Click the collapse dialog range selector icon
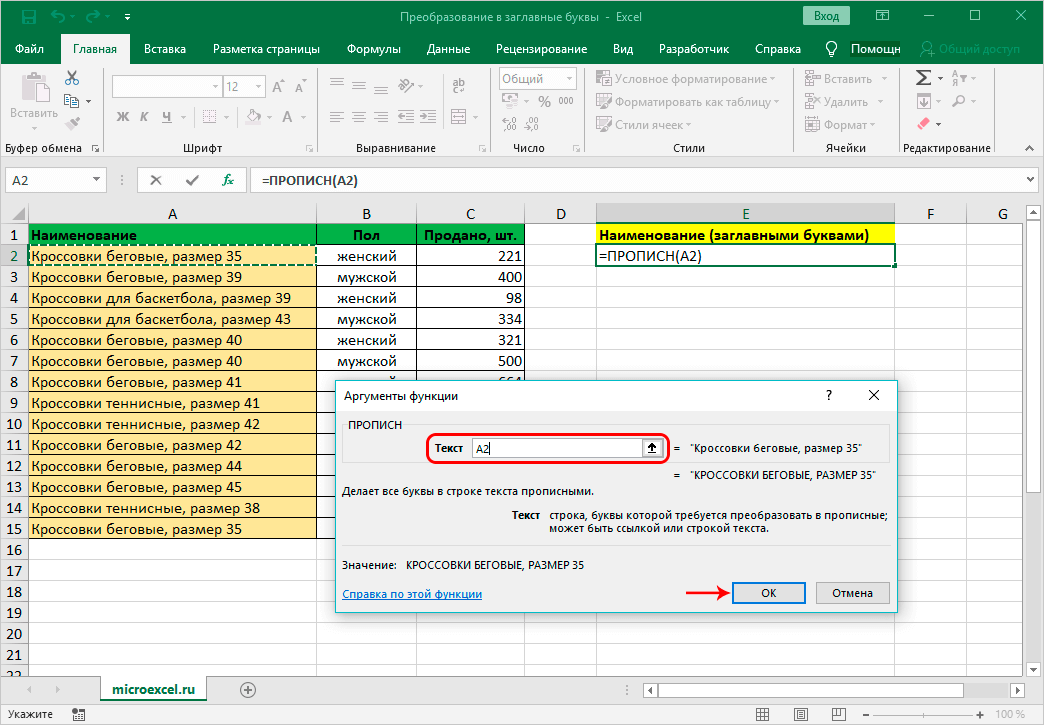This screenshot has height=725, width=1044. pos(652,448)
